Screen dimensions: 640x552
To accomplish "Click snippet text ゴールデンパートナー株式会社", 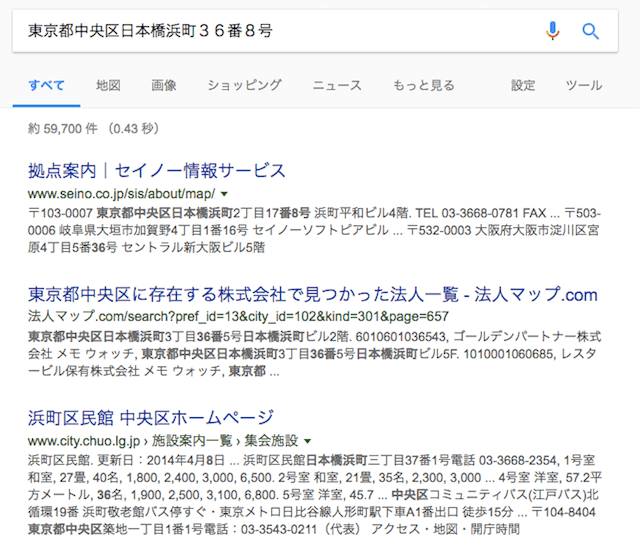I will (314, 345).
